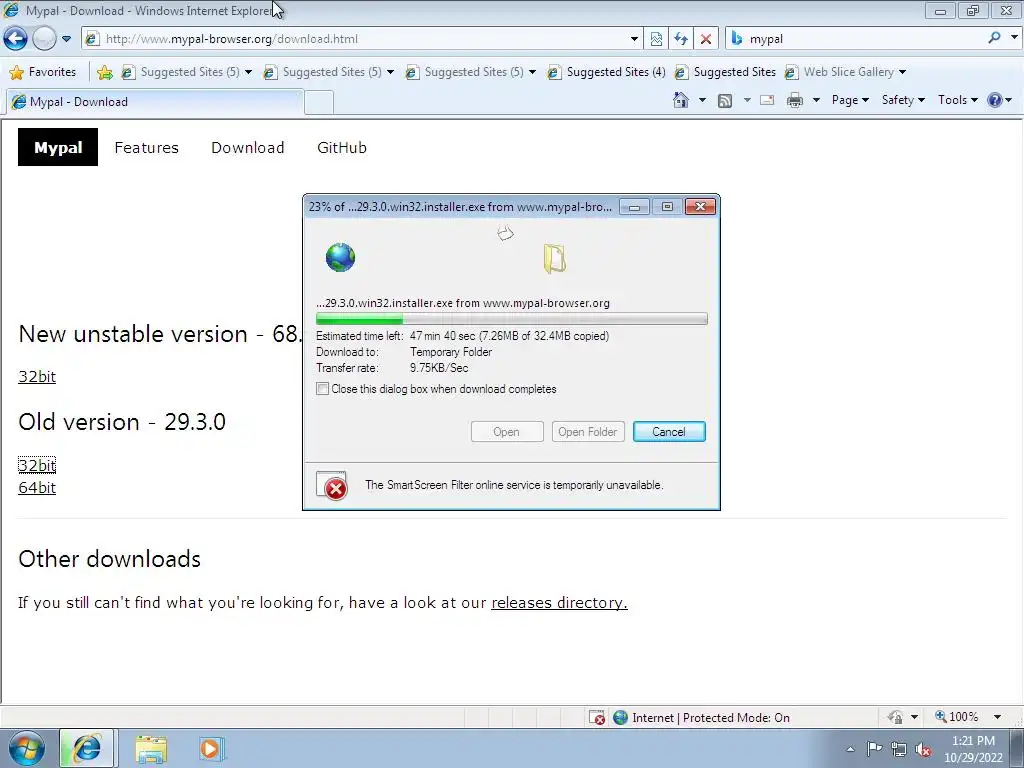
Task: Click the folder icon in download dialog
Action: [554, 259]
